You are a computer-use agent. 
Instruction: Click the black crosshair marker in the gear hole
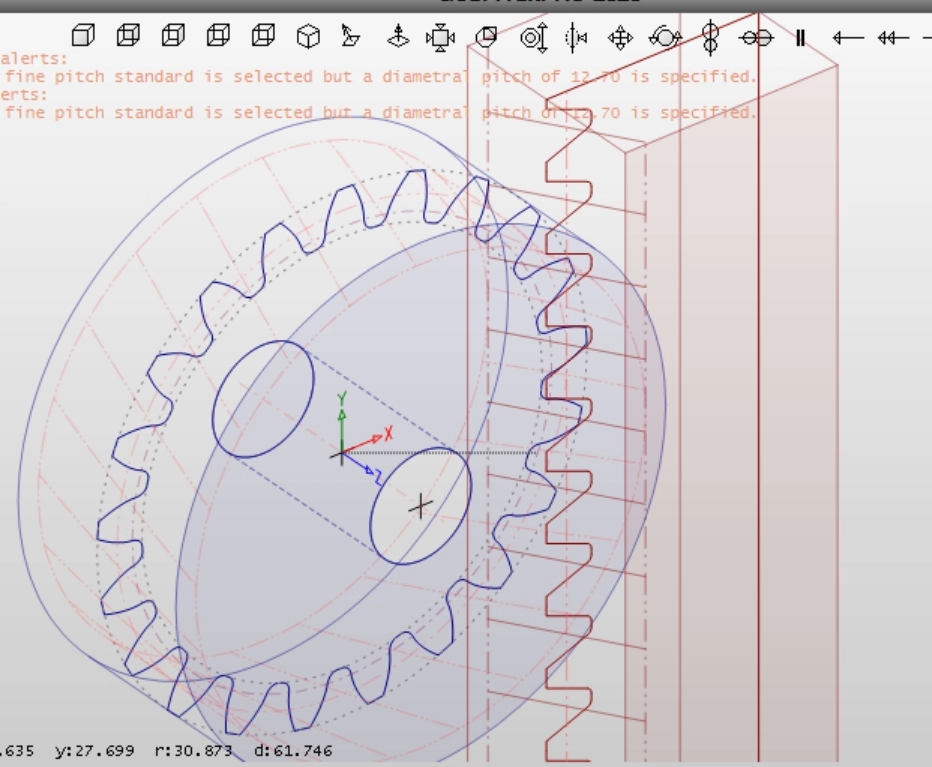click(421, 506)
